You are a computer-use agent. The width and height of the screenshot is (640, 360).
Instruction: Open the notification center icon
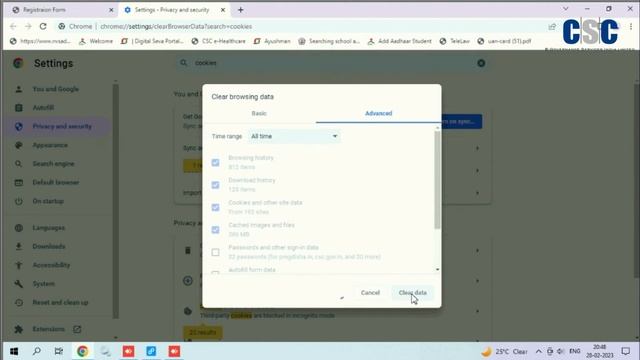(x=626, y=351)
